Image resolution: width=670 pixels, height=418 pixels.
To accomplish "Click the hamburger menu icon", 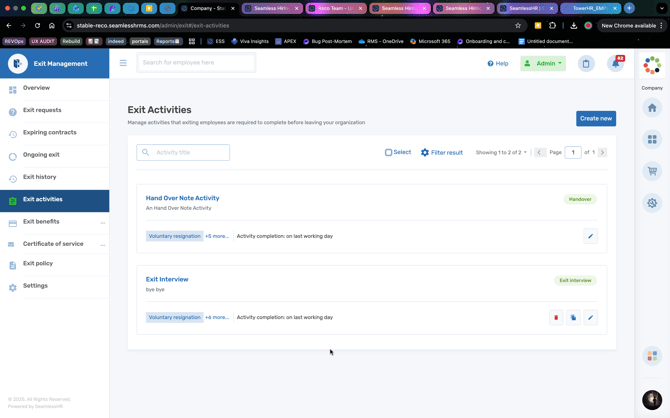I will pos(123,63).
